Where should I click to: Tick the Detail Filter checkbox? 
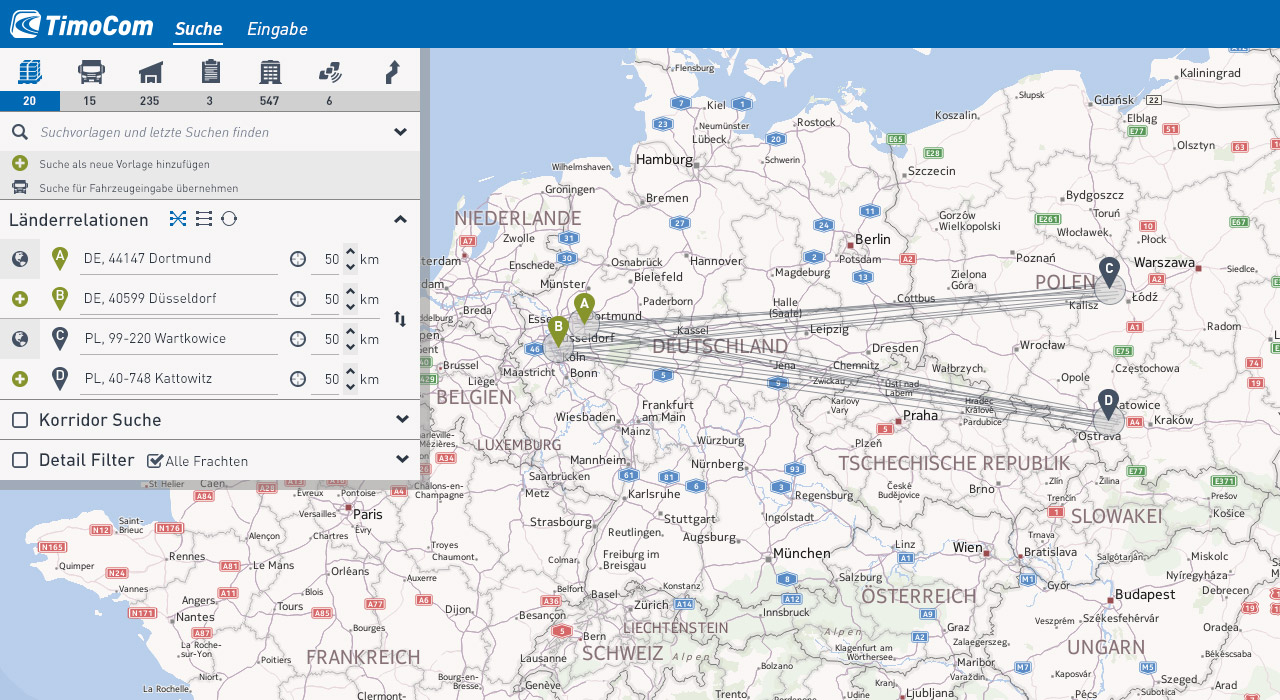(x=20, y=460)
